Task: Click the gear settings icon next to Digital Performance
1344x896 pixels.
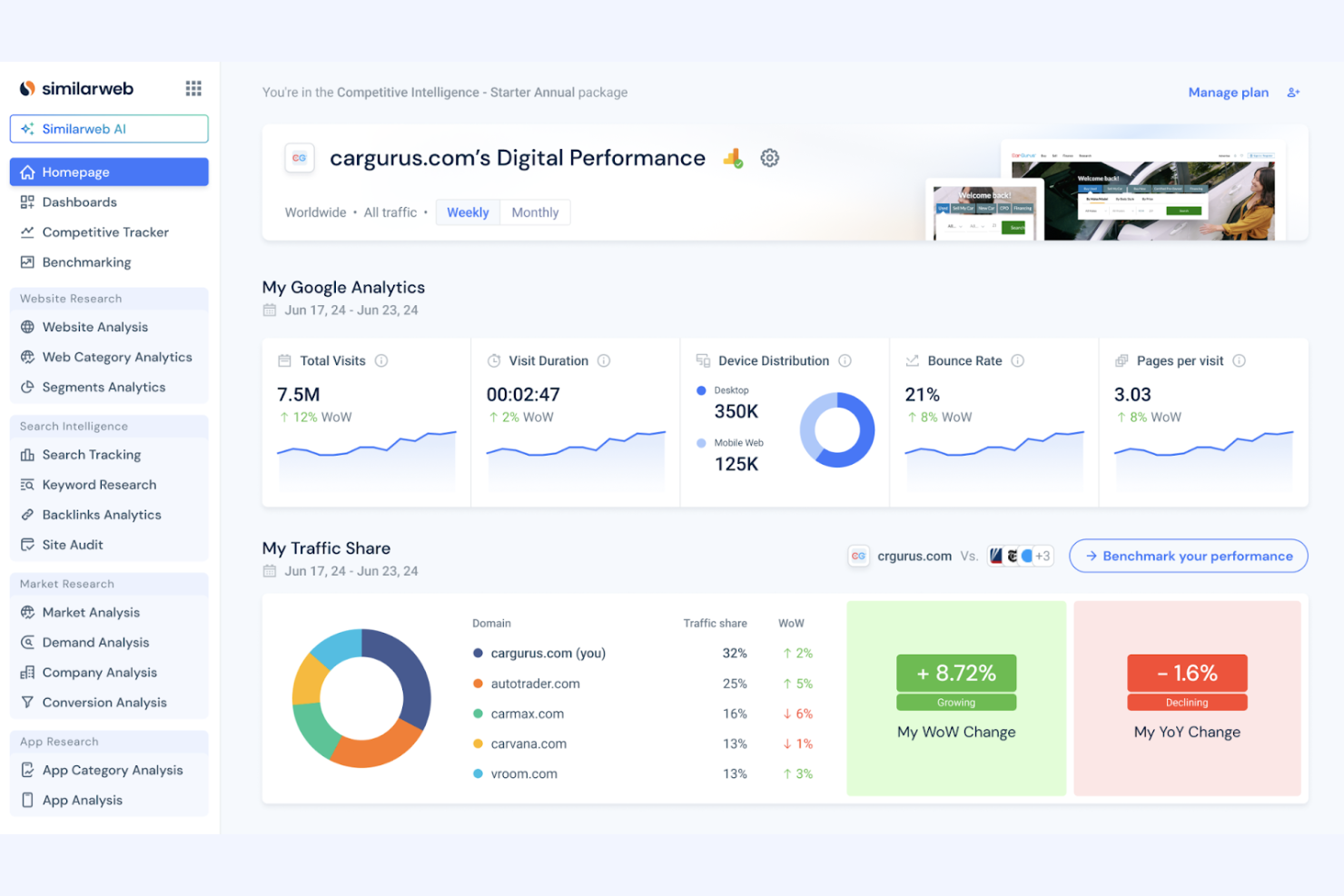Action: click(769, 158)
